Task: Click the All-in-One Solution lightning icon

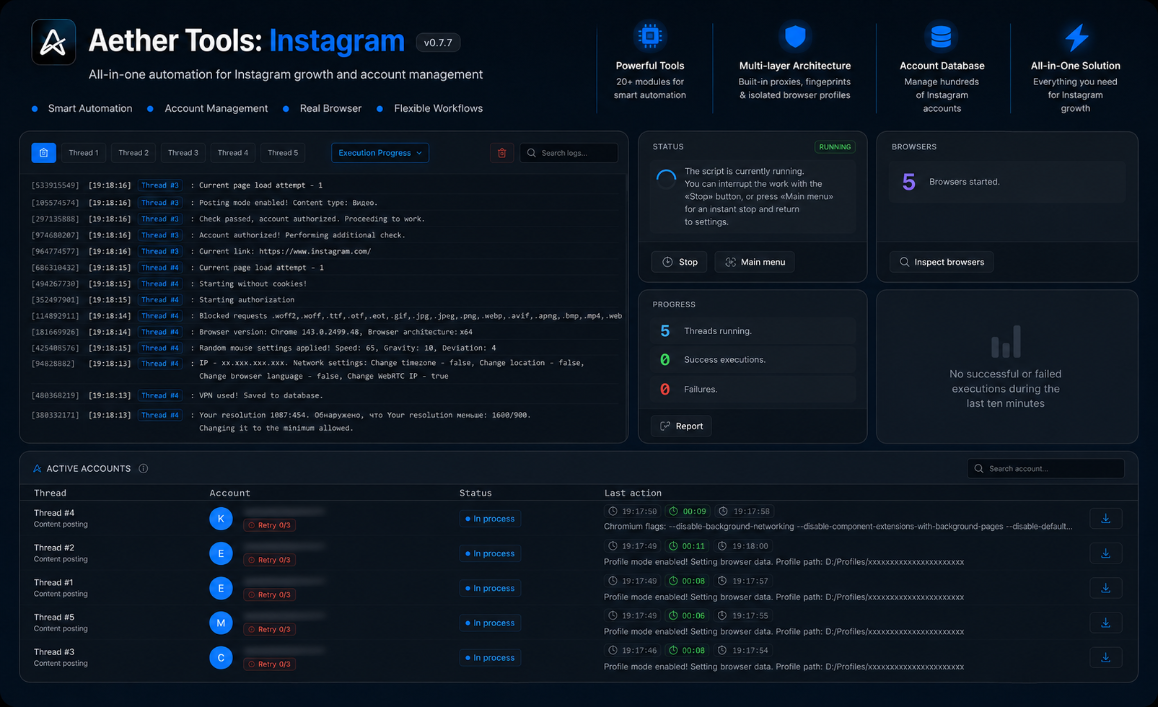Action: pyautogui.click(x=1076, y=37)
